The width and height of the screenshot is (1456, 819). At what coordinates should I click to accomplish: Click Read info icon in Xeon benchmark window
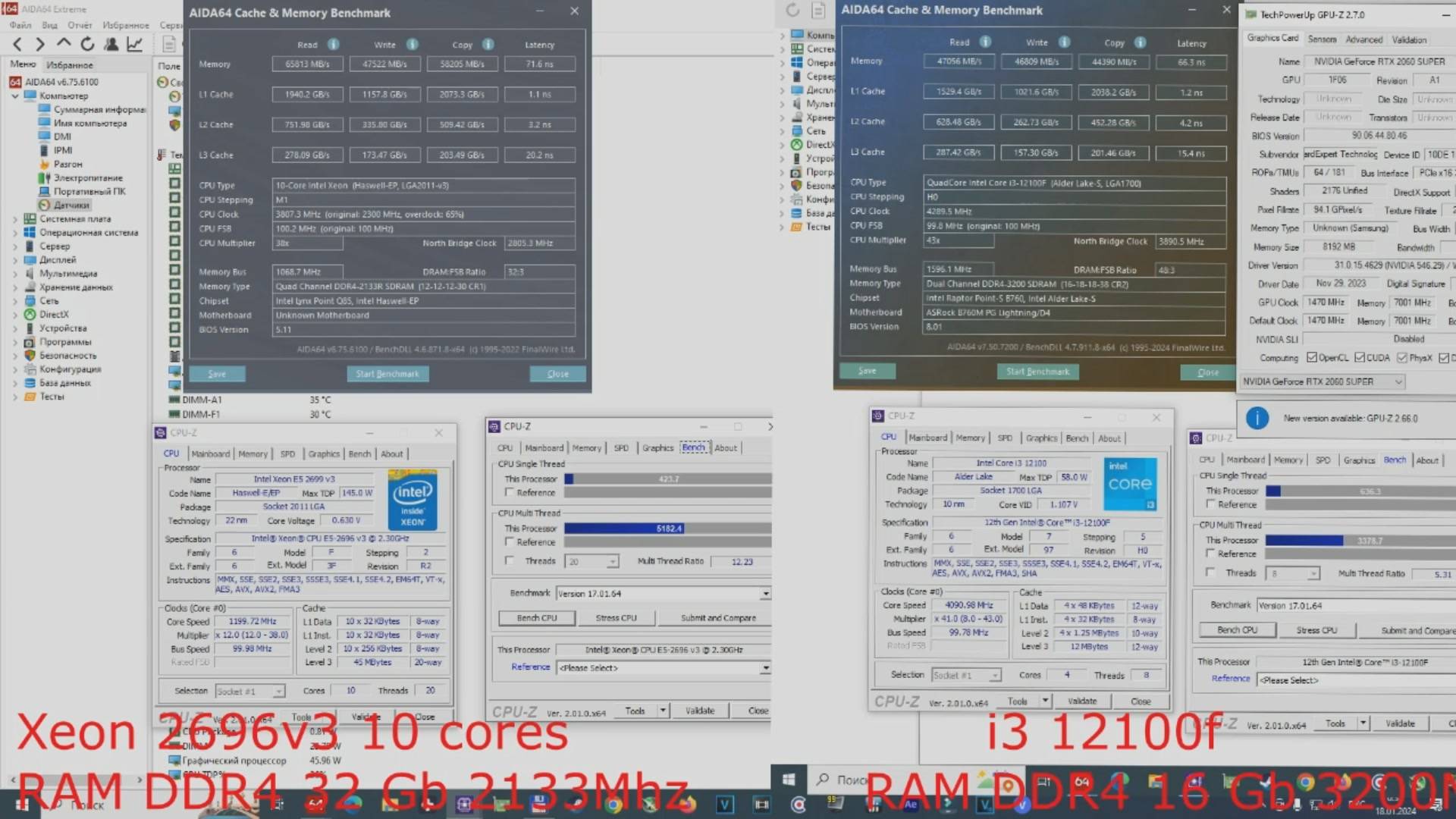[333, 44]
